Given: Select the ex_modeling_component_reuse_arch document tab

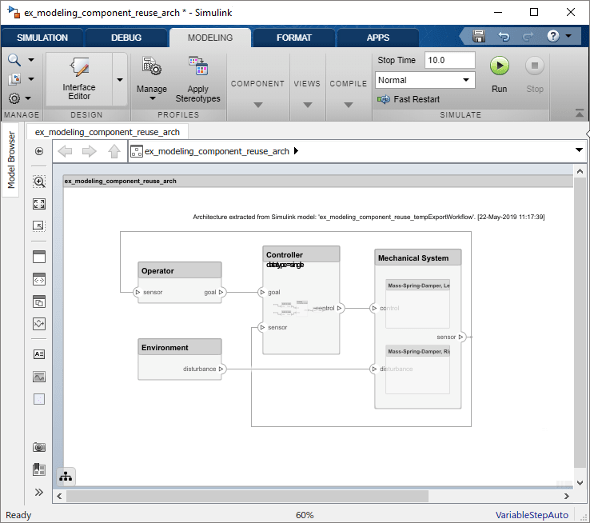Looking at the screenshot, I should coord(107,132).
